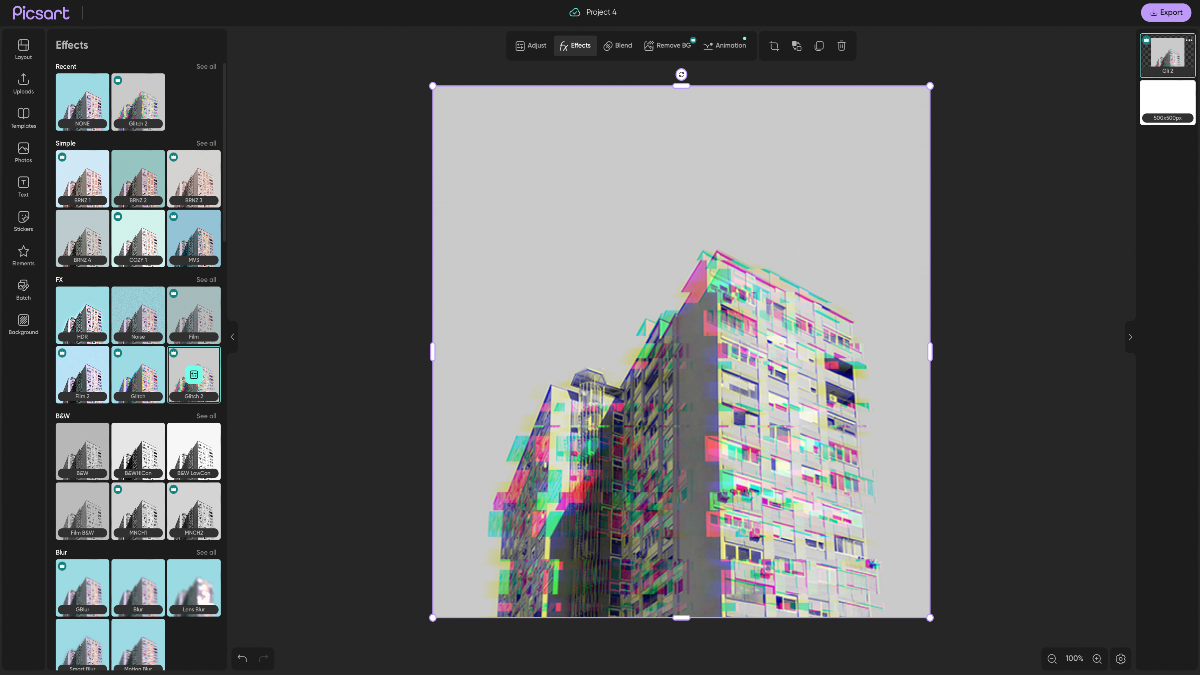Click the Export button
Viewport: 1200px width, 675px height.
pos(1166,12)
